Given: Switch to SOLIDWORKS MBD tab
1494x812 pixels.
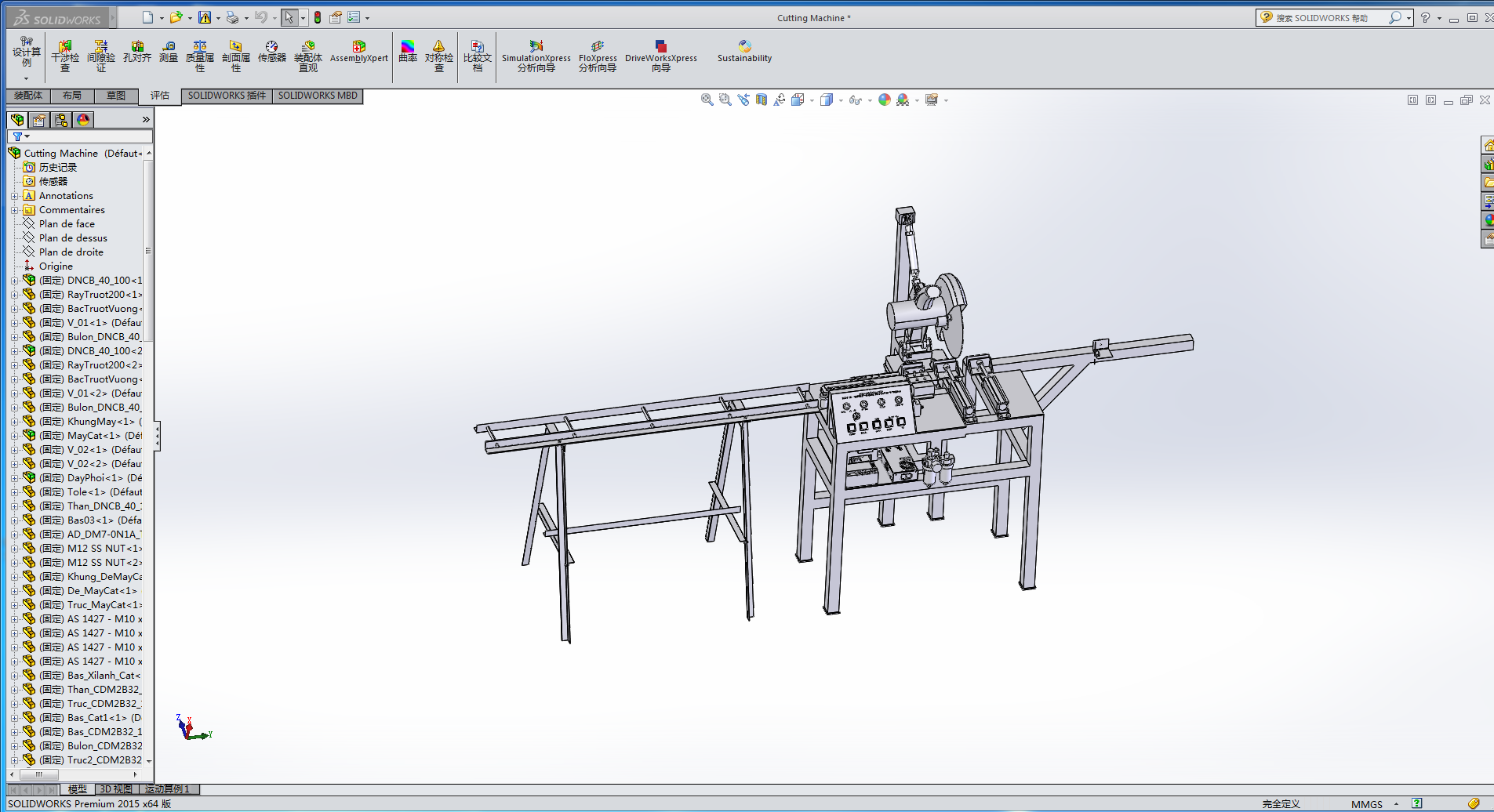Looking at the screenshot, I should click(318, 96).
